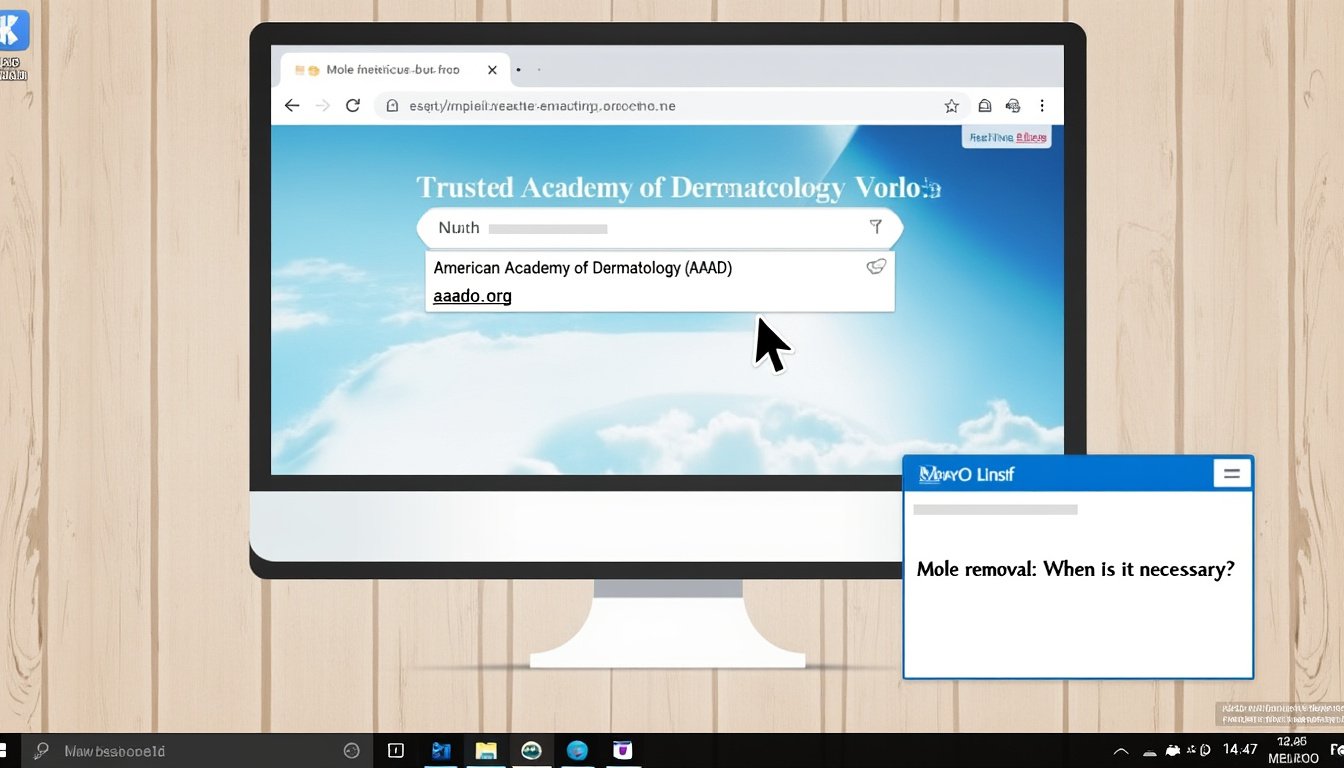This screenshot has width=1344, height=768.
Task: Open the round teal app in the taskbar
Action: pos(531,750)
